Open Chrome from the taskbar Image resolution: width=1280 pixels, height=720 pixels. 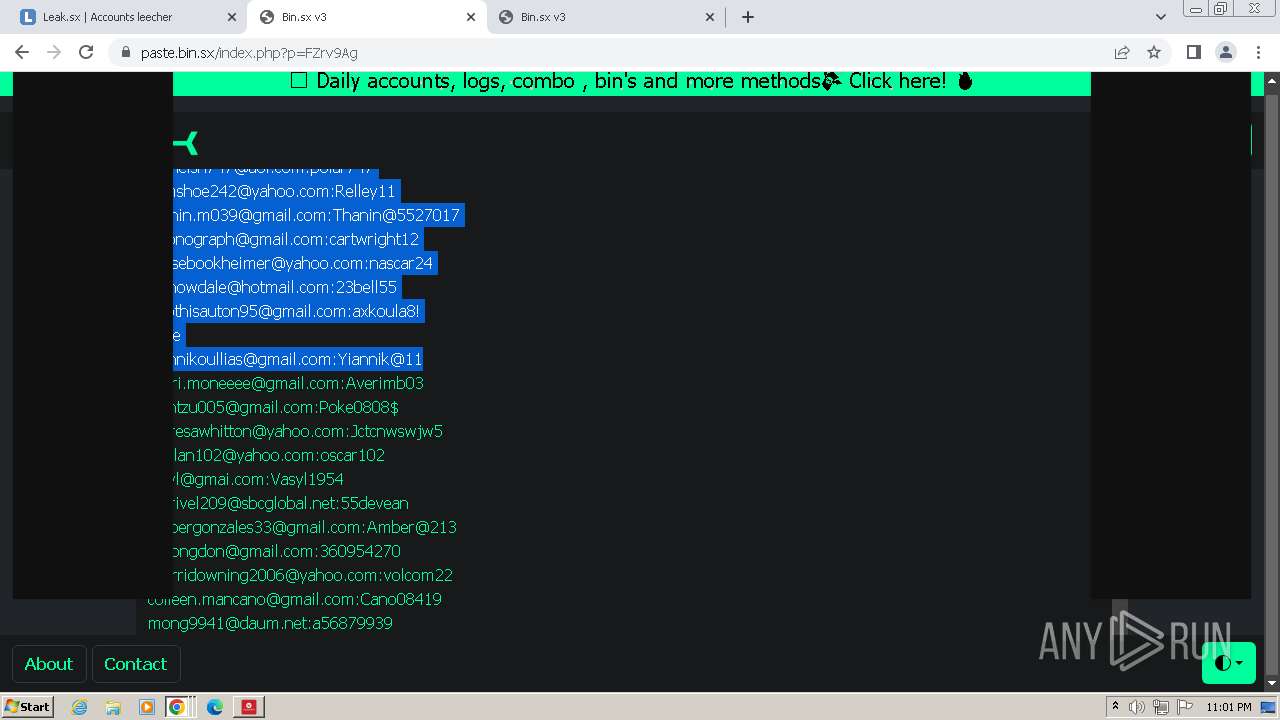coord(176,707)
